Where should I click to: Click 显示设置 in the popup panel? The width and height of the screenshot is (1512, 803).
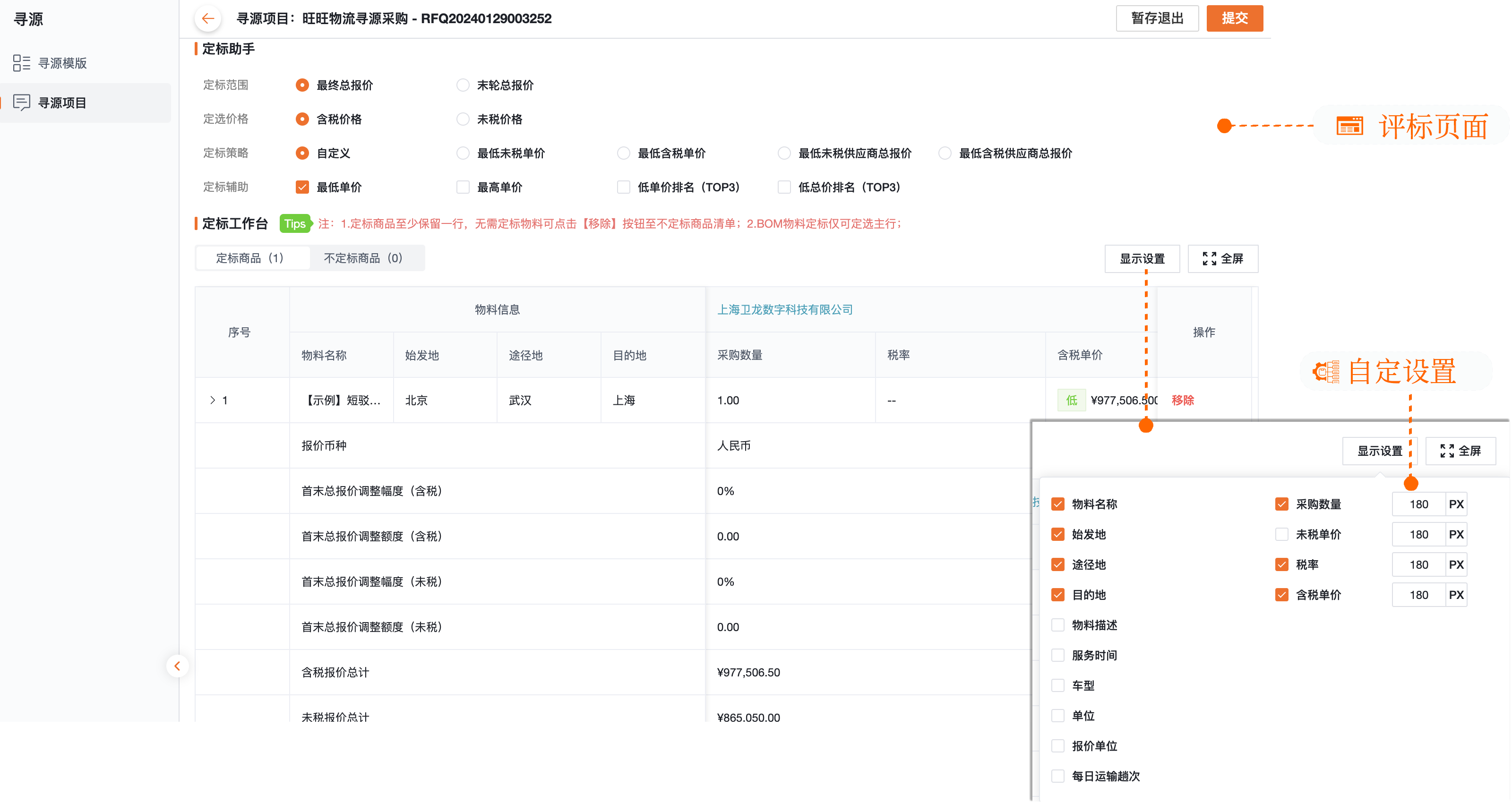point(1379,451)
